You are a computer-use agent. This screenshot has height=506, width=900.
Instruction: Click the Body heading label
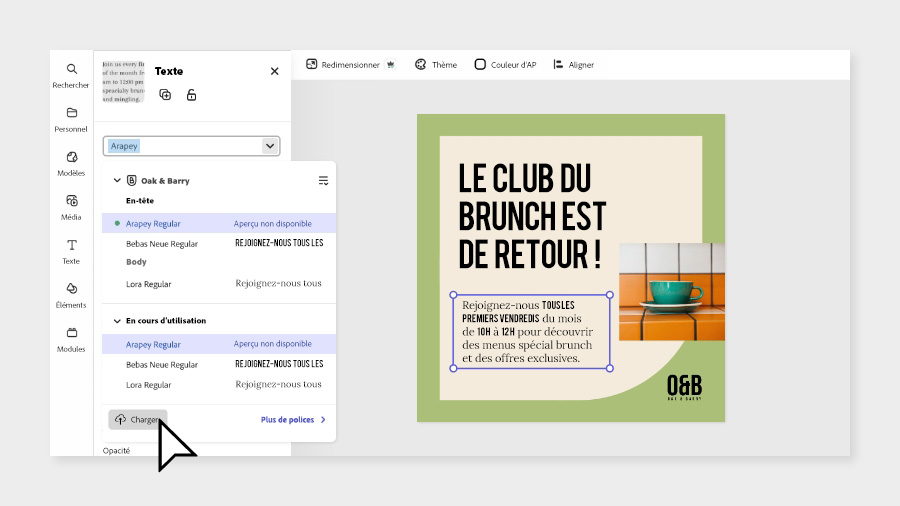click(x=136, y=262)
